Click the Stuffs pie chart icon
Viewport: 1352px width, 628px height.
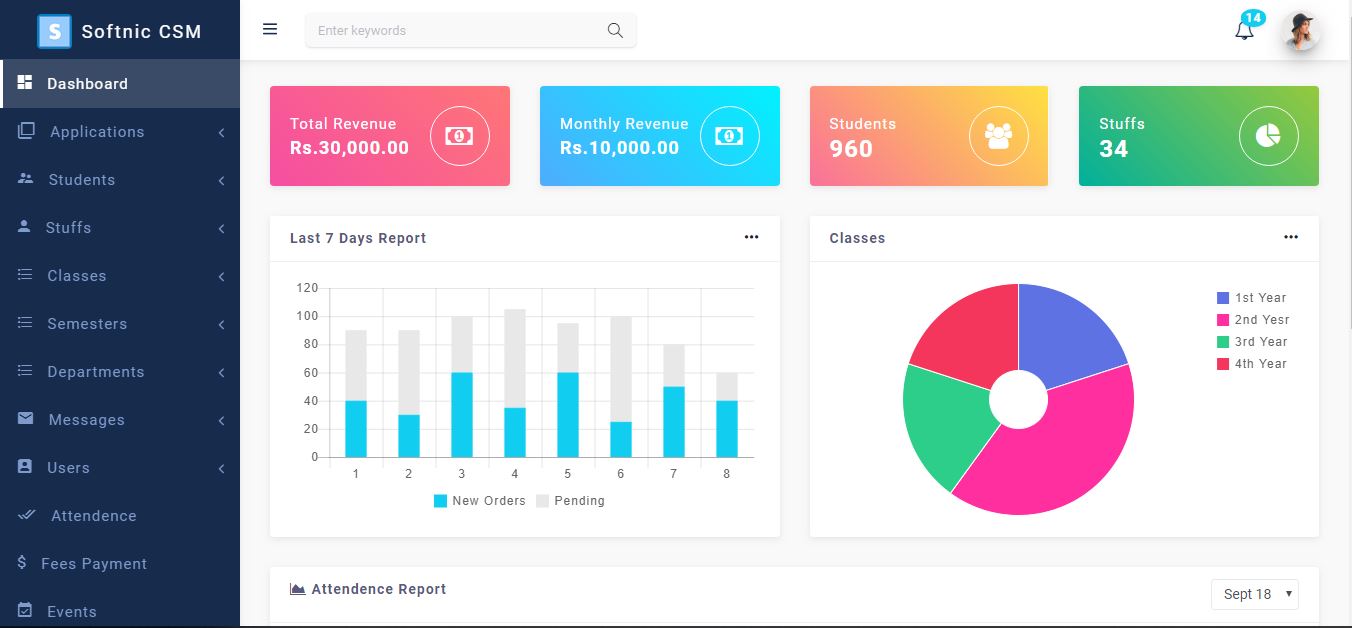coord(1268,136)
